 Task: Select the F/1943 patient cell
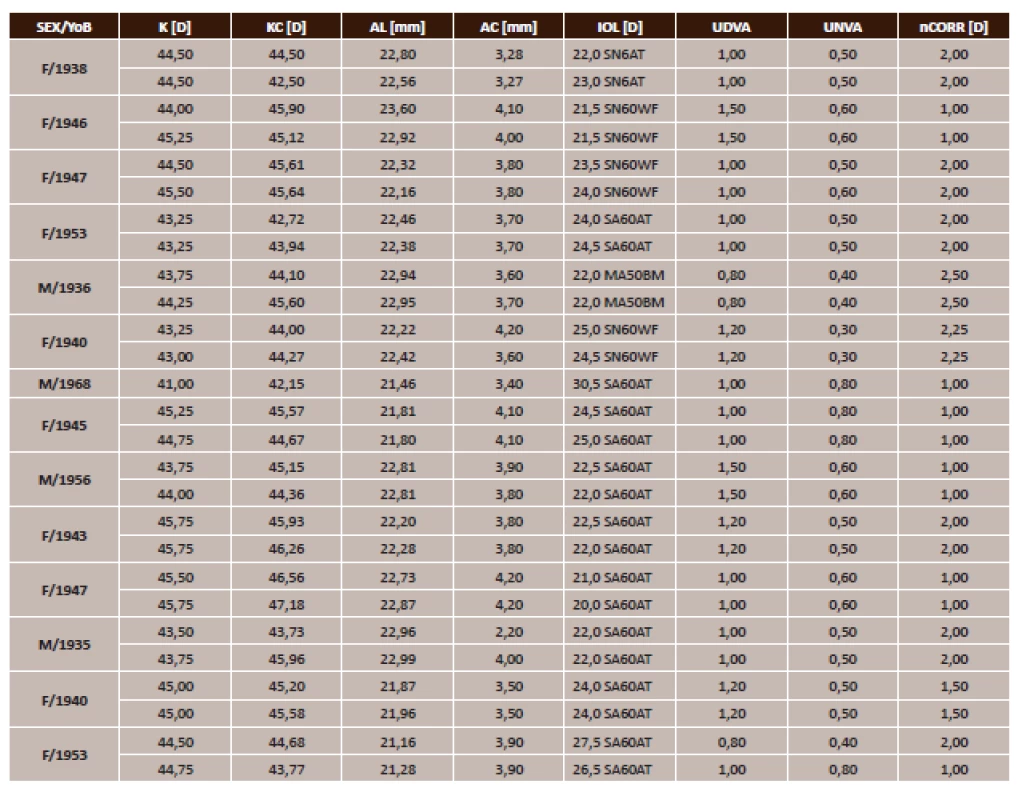[64, 535]
